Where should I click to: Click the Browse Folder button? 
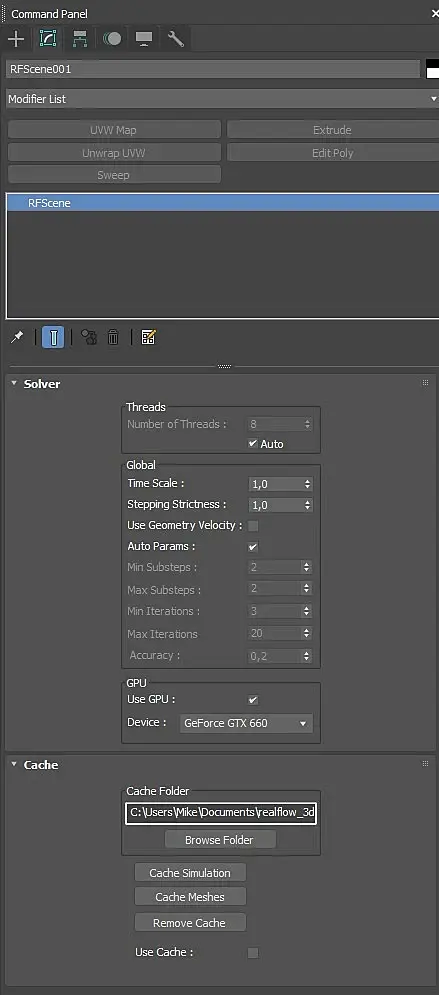[220, 840]
